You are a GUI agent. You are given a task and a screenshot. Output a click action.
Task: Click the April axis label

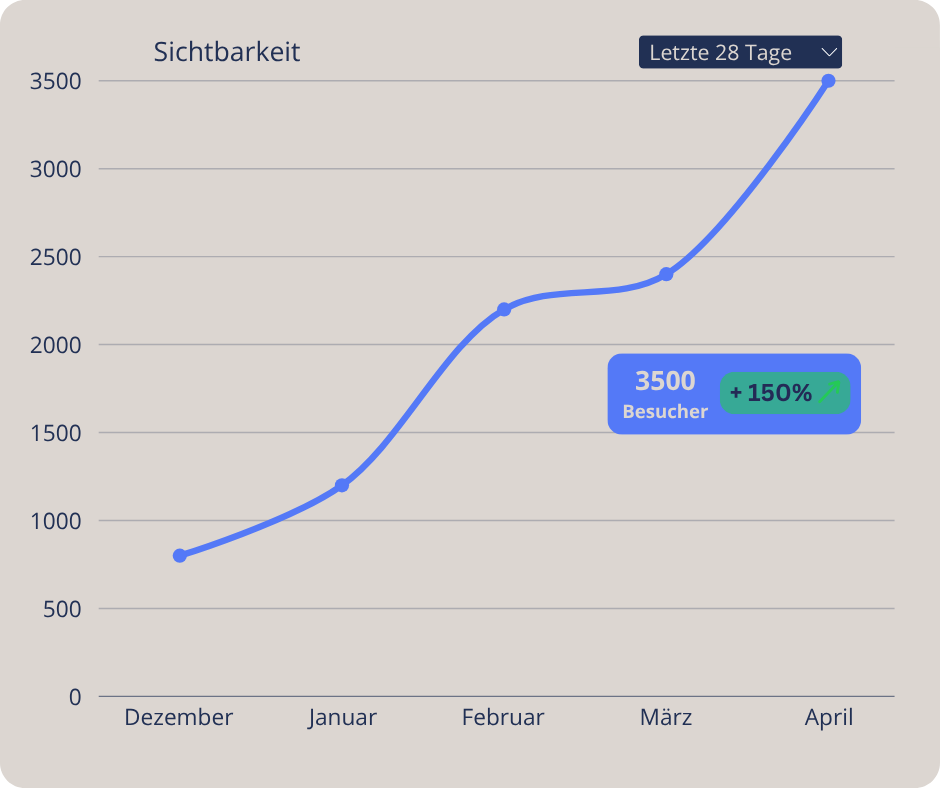pyautogui.click(x=829, y=718)
